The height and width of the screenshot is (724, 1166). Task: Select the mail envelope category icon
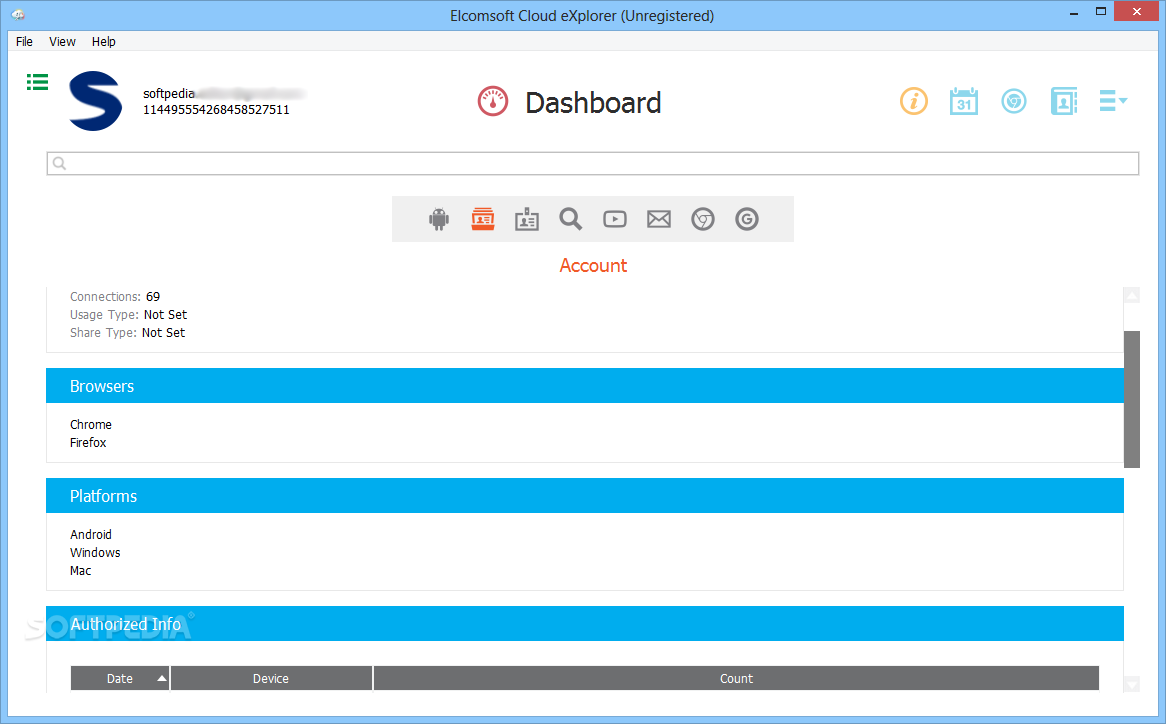pyautogui.click(x=659, y=219)
